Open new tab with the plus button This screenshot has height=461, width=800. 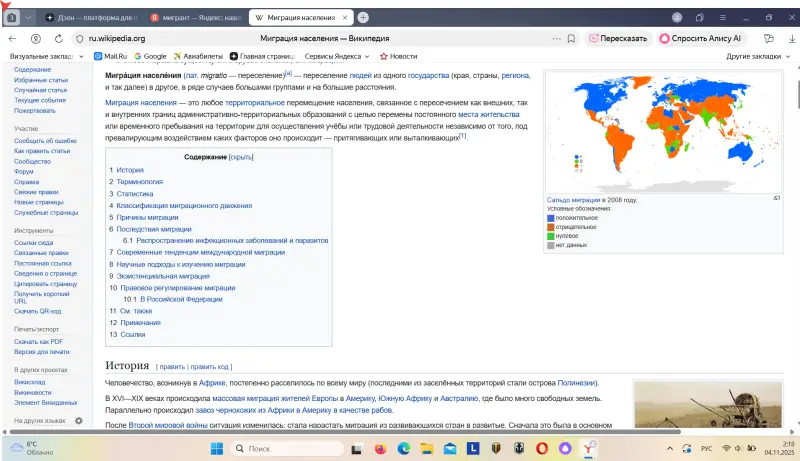(x=363, y=17)
